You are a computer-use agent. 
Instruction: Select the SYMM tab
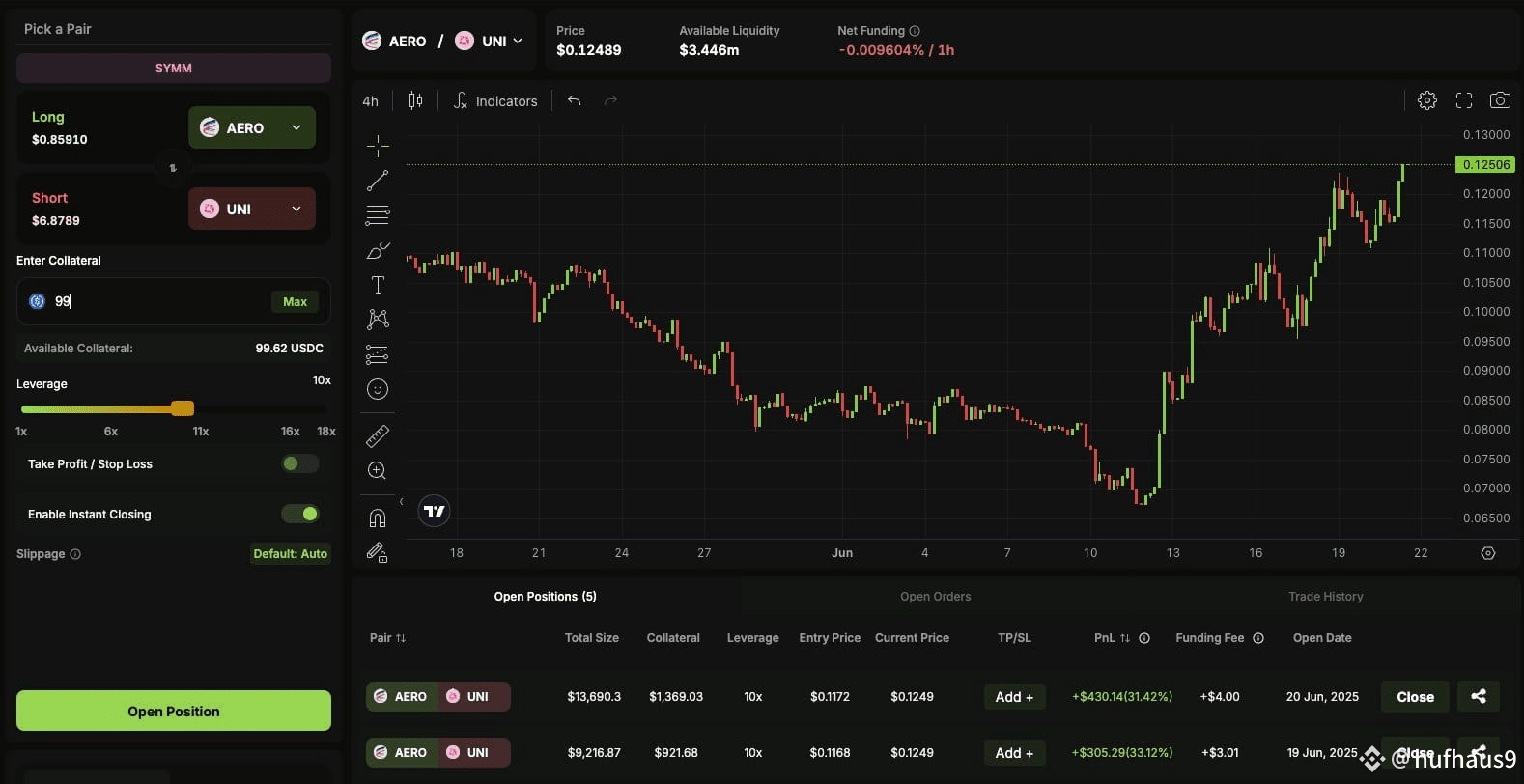174,68
